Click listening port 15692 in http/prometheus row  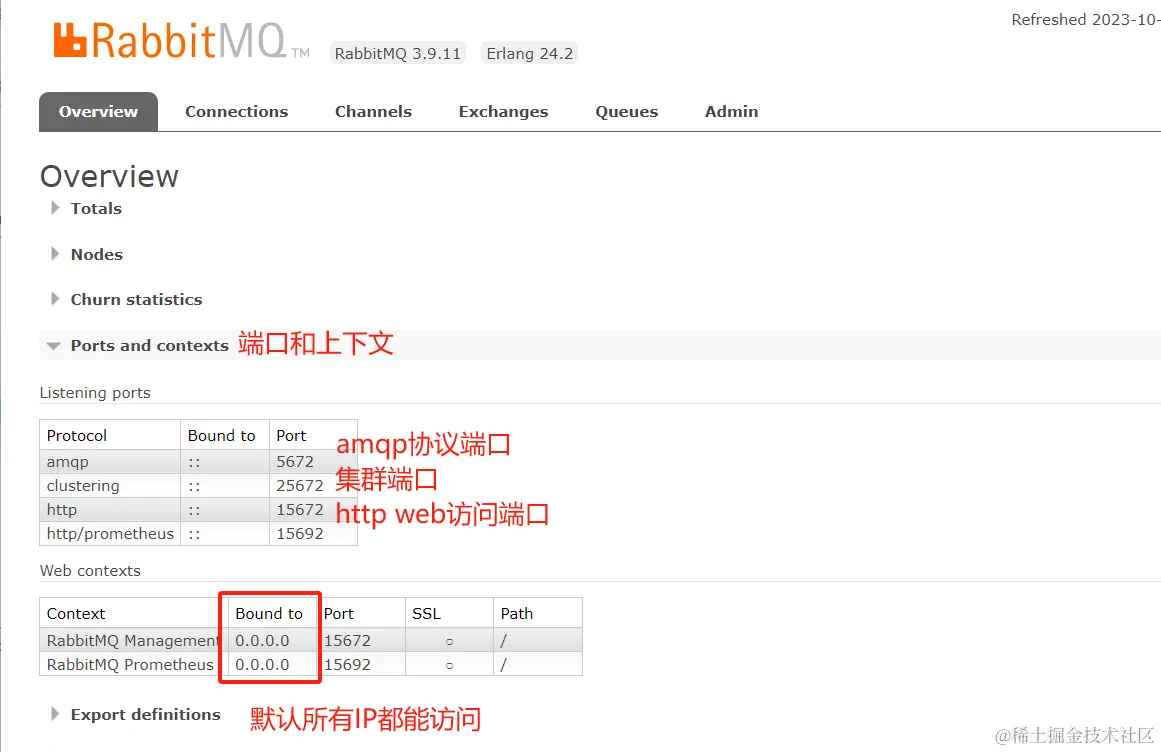coord(300,534)
